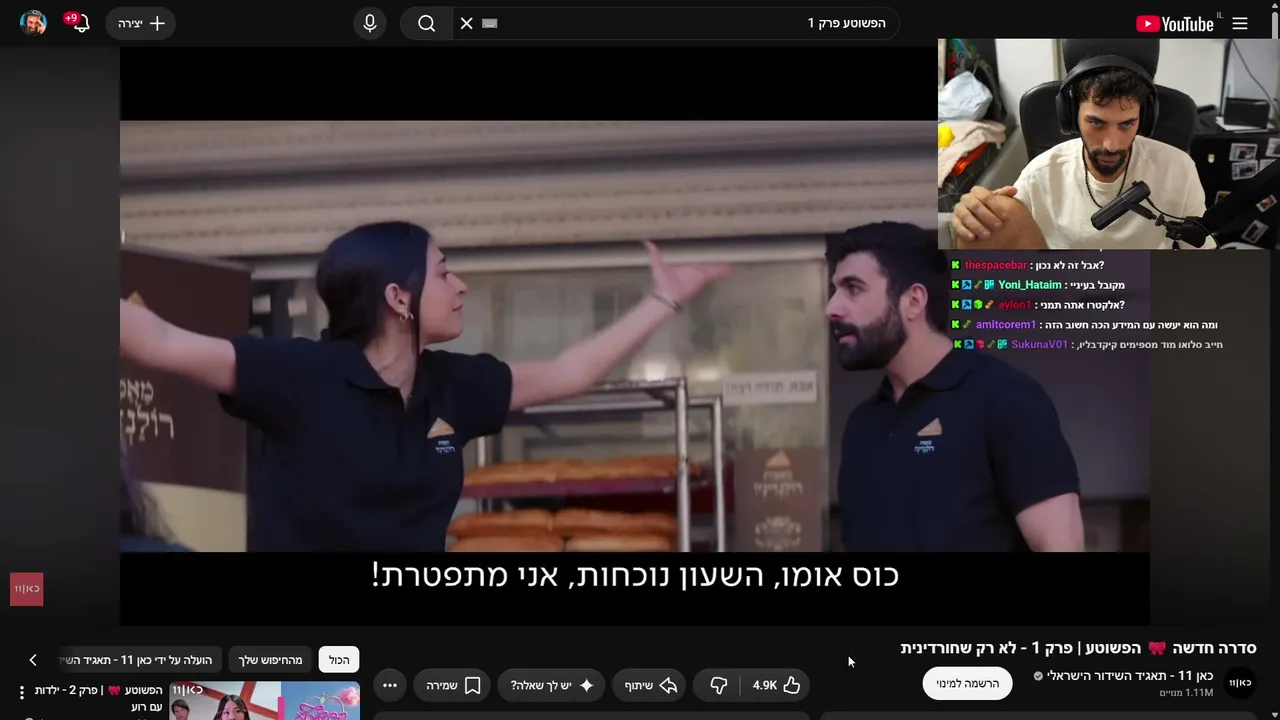The height and width of the screenshot is (720, 1280).
Task: Share the video via שיתוף
Action: (x=651, y=685)
